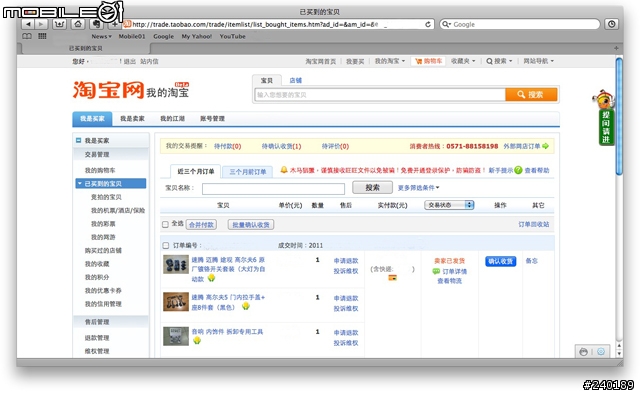640x393 pixels.
Task: Open the News bookmarks dropdown
Action: tap(101, 36)
